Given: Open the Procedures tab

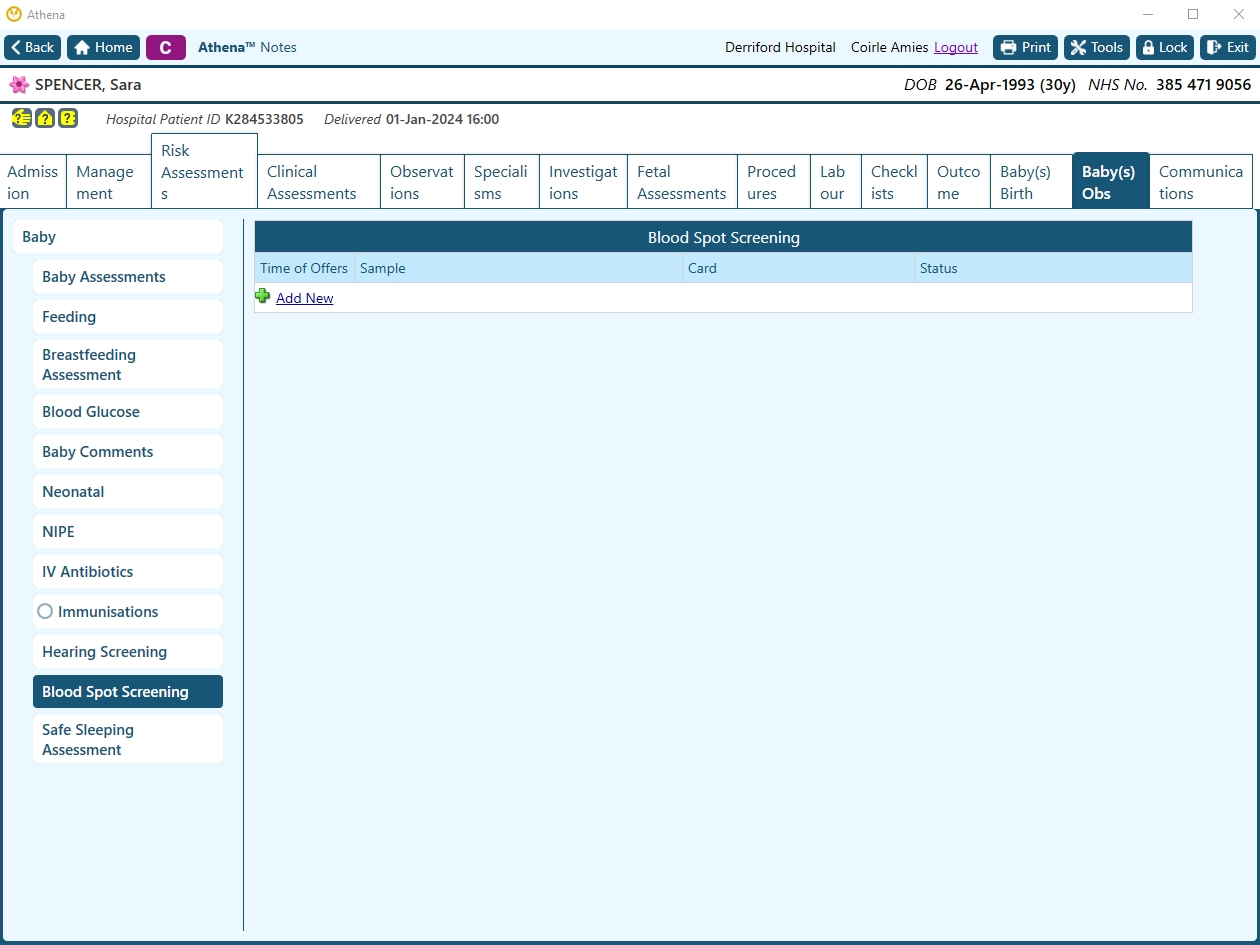Looking at the screenshot, I should tap(772, 182).
